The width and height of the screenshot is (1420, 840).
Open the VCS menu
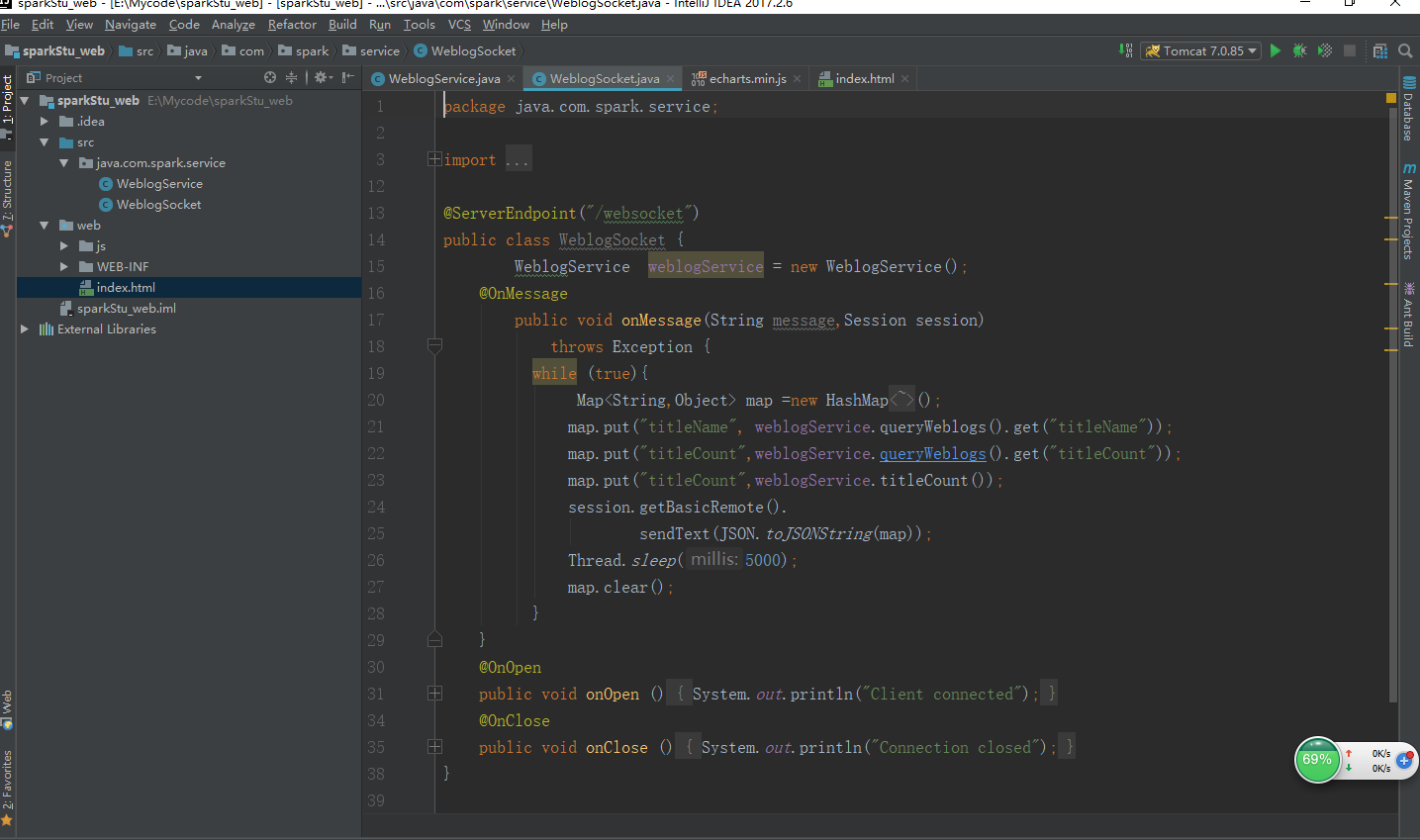(x=459, y=24)
